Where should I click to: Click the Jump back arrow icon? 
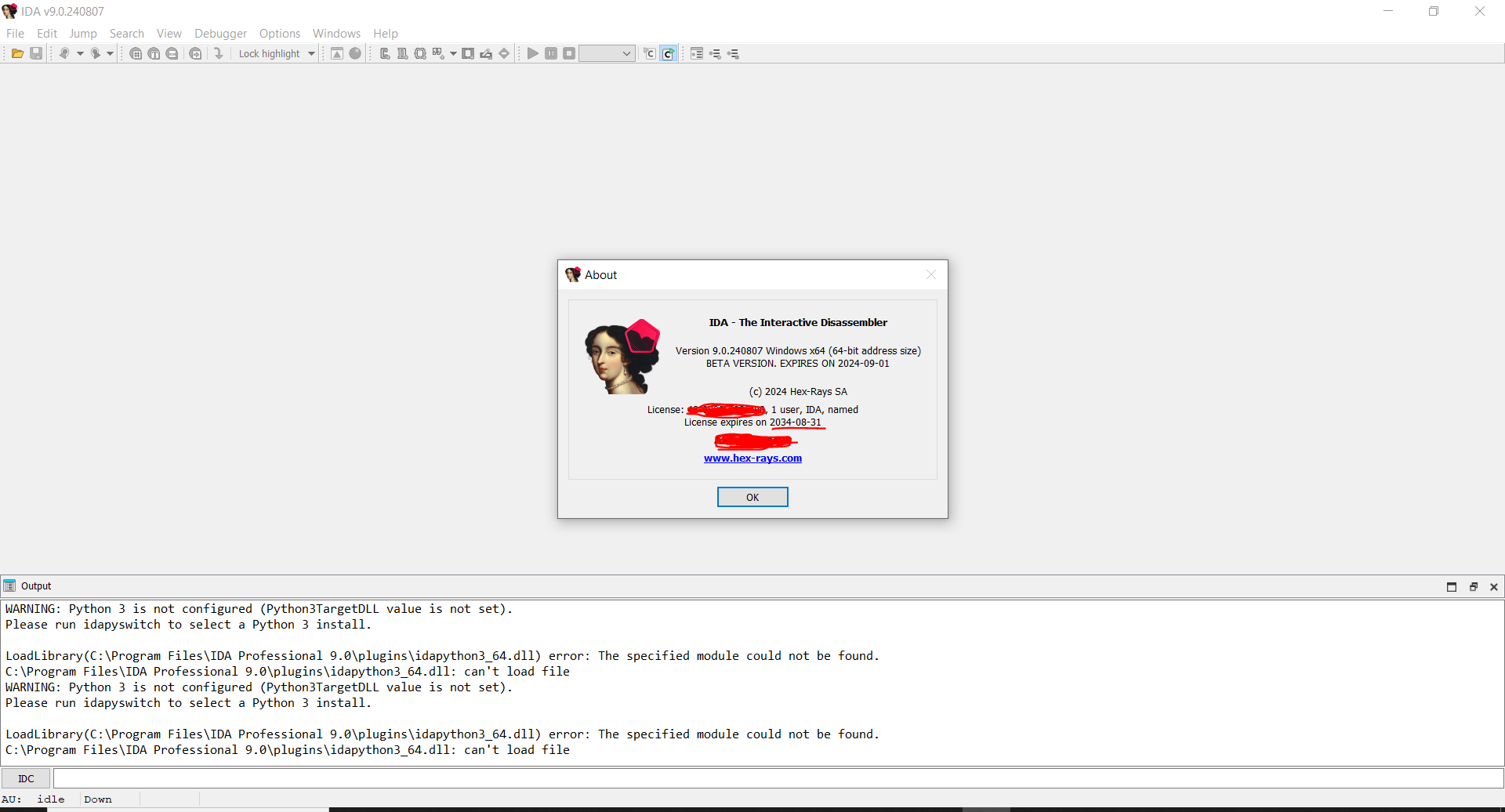[64, 53]
